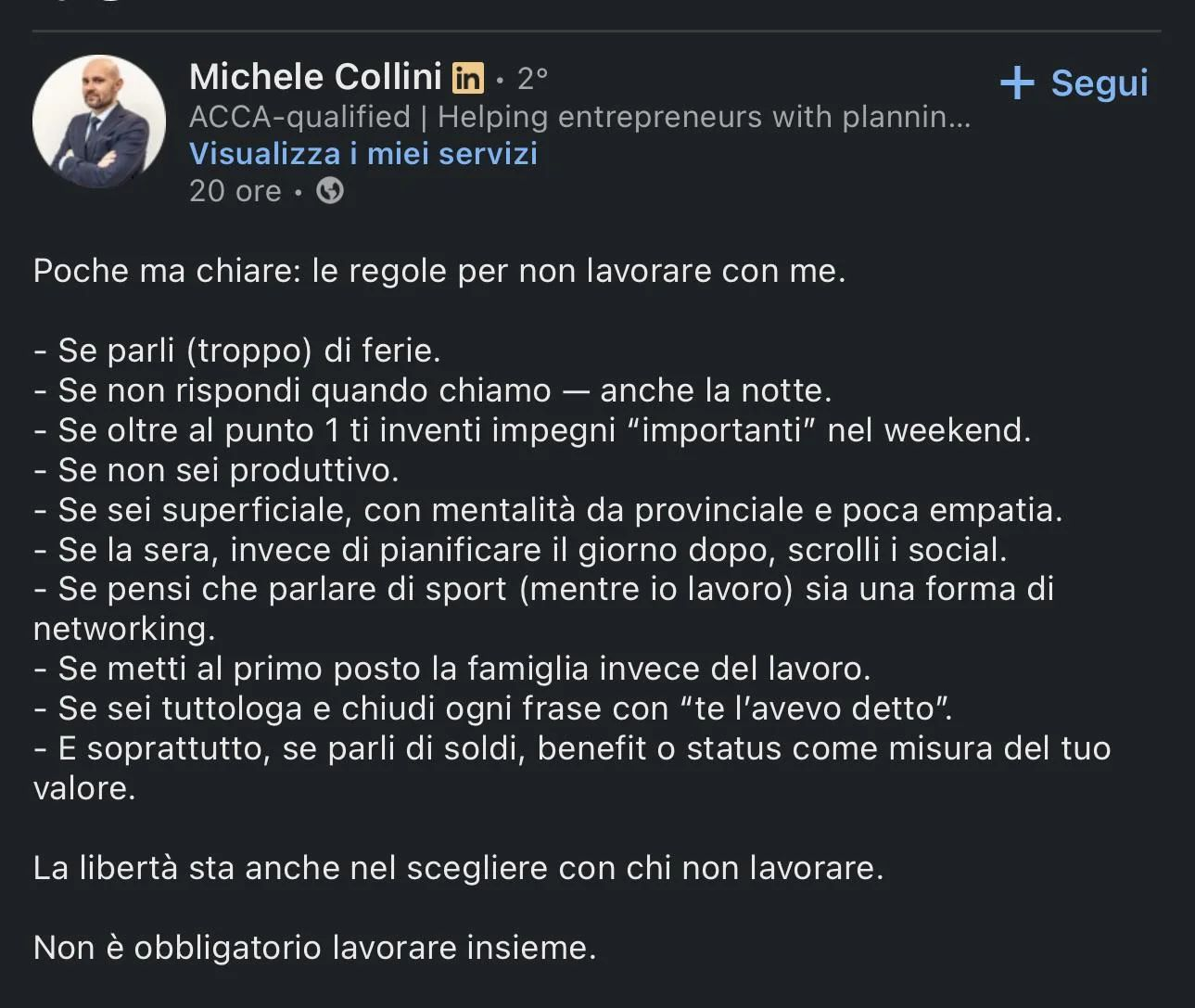This screenshot has width=1195, height=1008.
Task: Click the ACCA-qualified headline text
Action: point(299,117)
